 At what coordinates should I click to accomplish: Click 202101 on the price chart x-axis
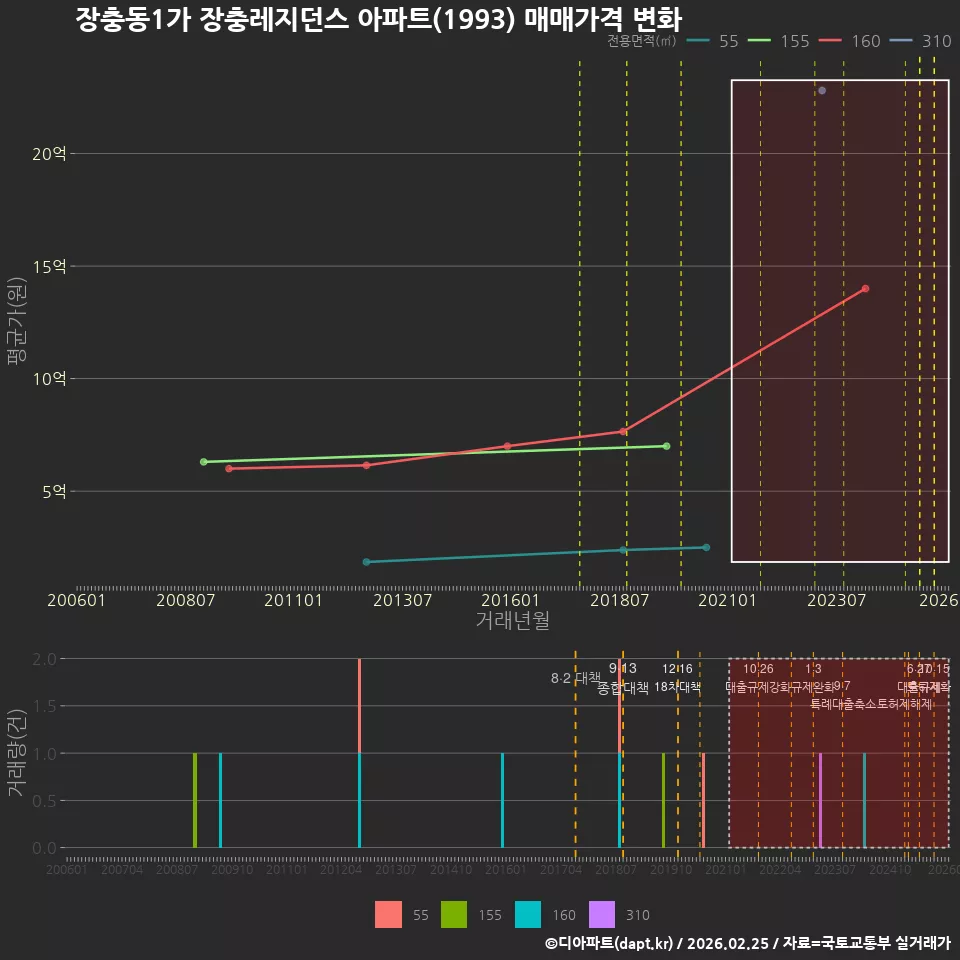(727, 600)
